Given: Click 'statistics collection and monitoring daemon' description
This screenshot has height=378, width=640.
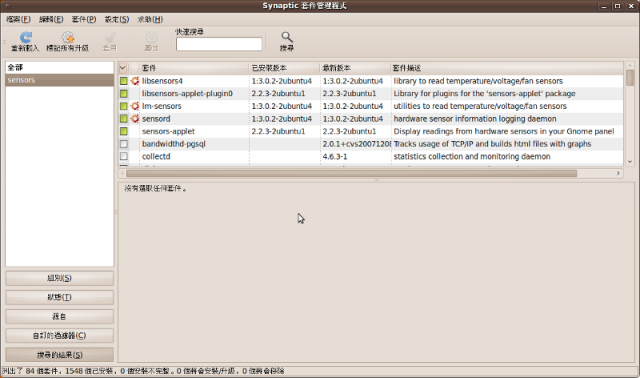Looking at the screenshot, I should pyautogui.click(x=472, y=156).
